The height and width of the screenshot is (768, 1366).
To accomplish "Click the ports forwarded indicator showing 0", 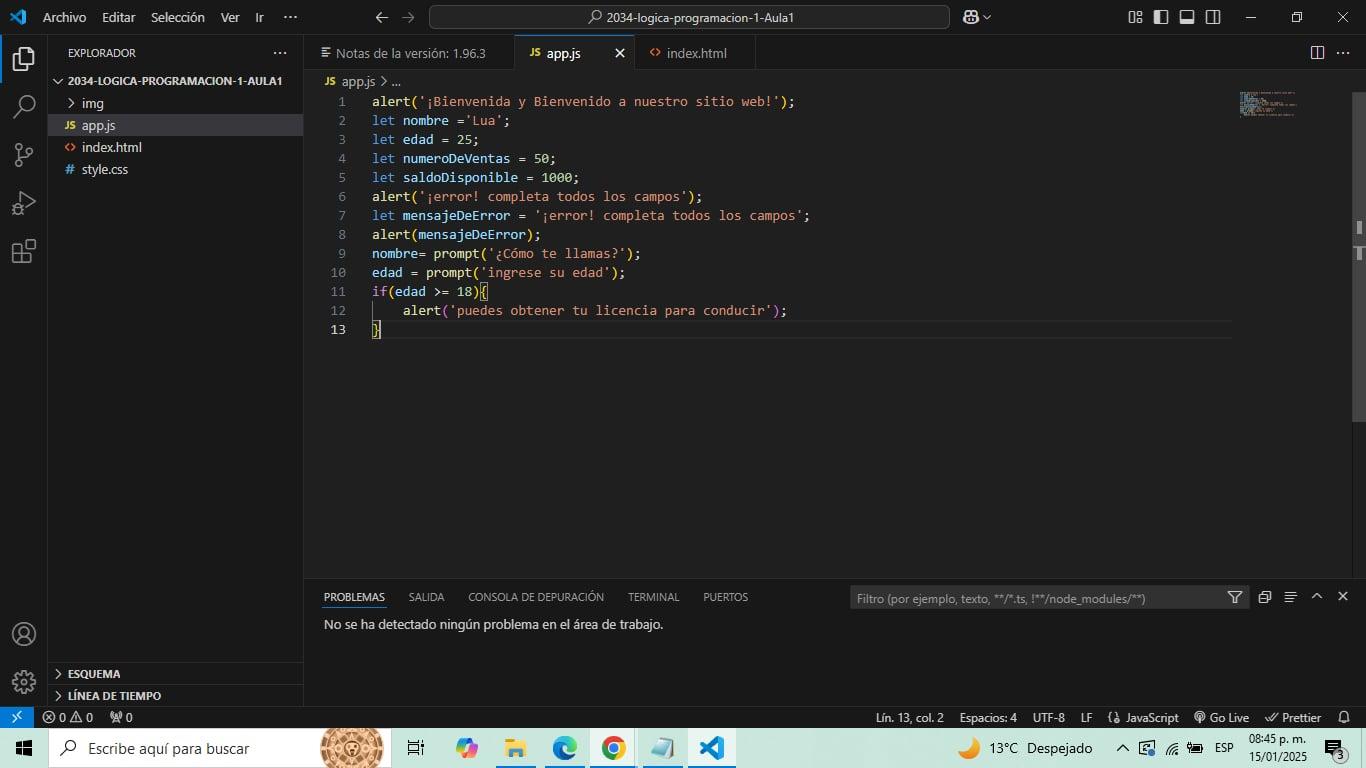I will tap(121, 717).
